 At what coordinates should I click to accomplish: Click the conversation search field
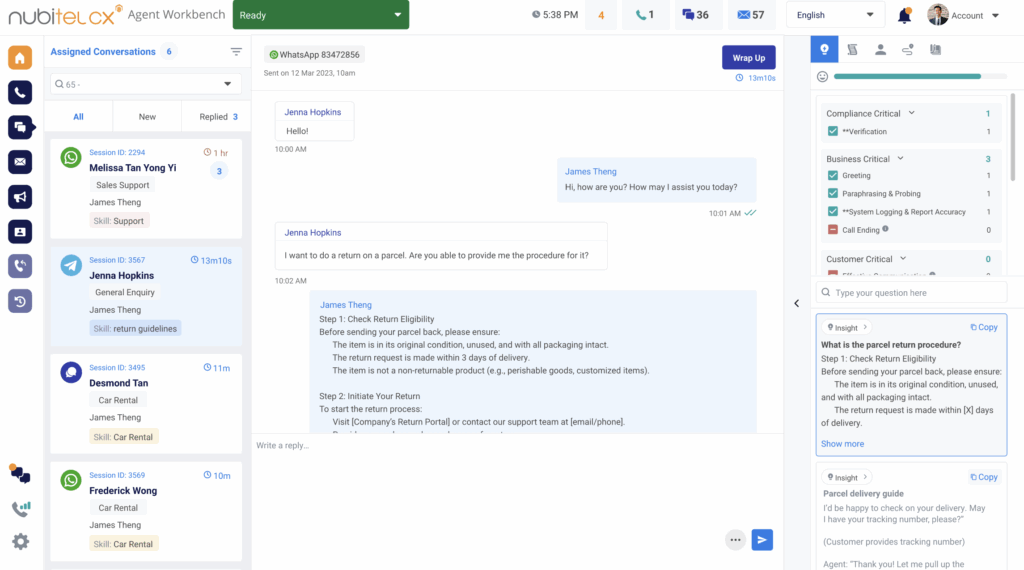tap(146, 84)
